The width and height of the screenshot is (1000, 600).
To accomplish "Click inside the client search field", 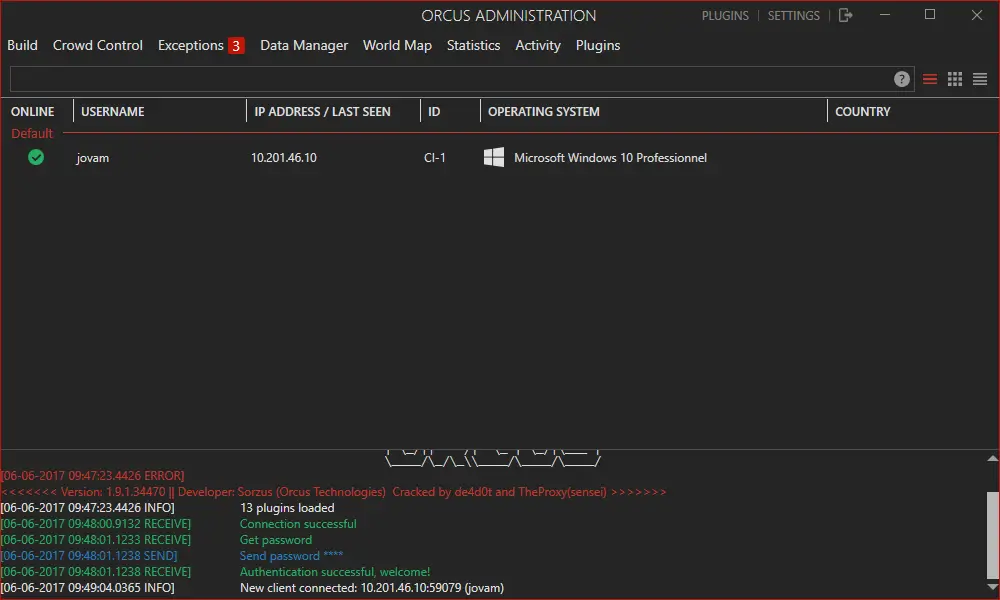I will pyautogui.click(x=450, y=78).
